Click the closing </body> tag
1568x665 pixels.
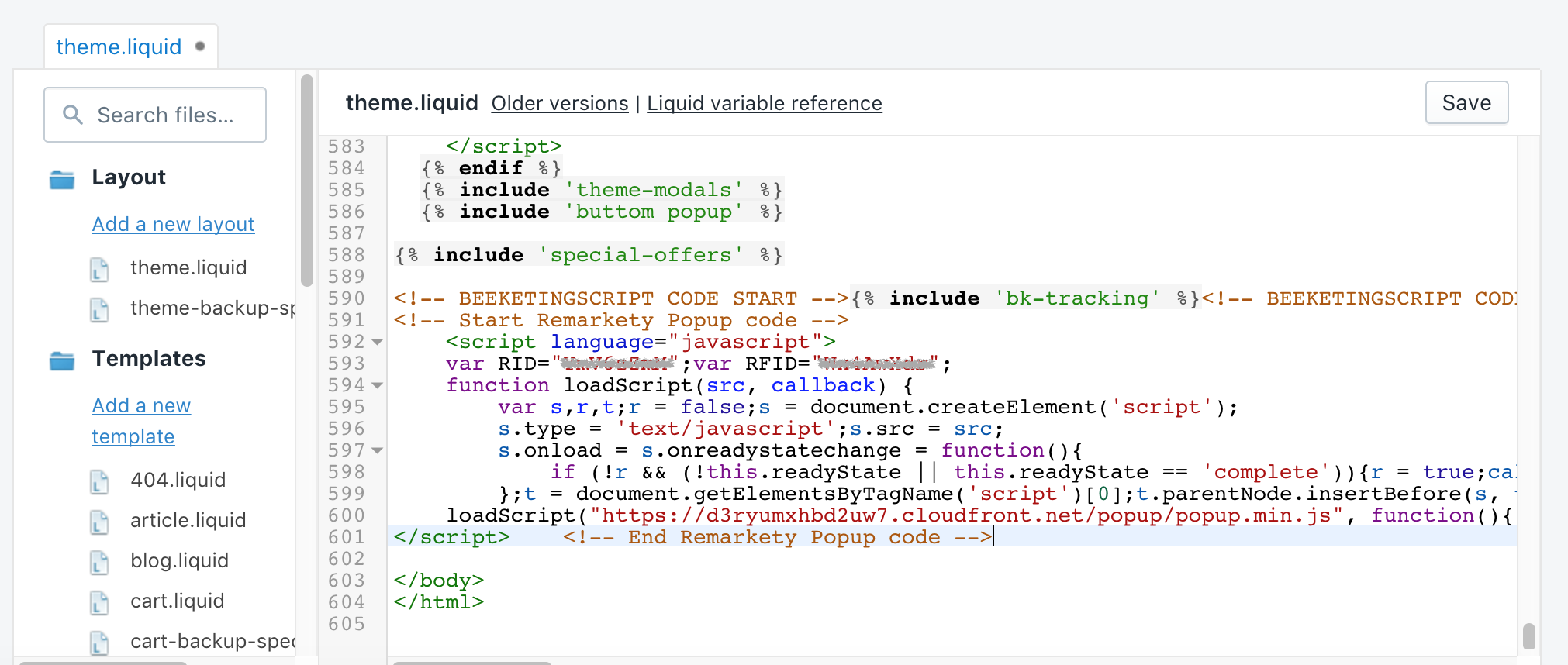pos(439,581)
